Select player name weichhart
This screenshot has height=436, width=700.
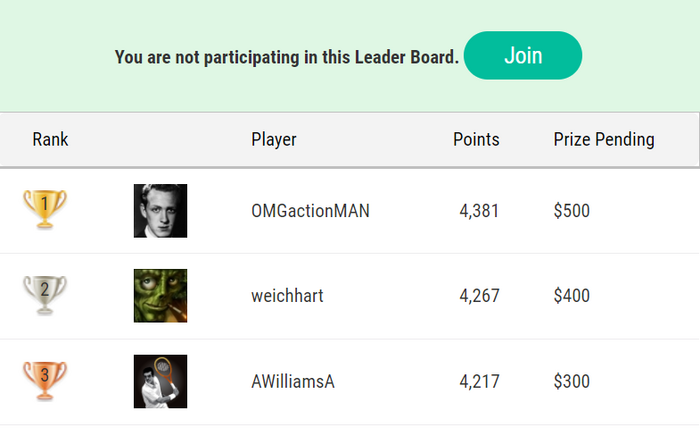(287, 296)
